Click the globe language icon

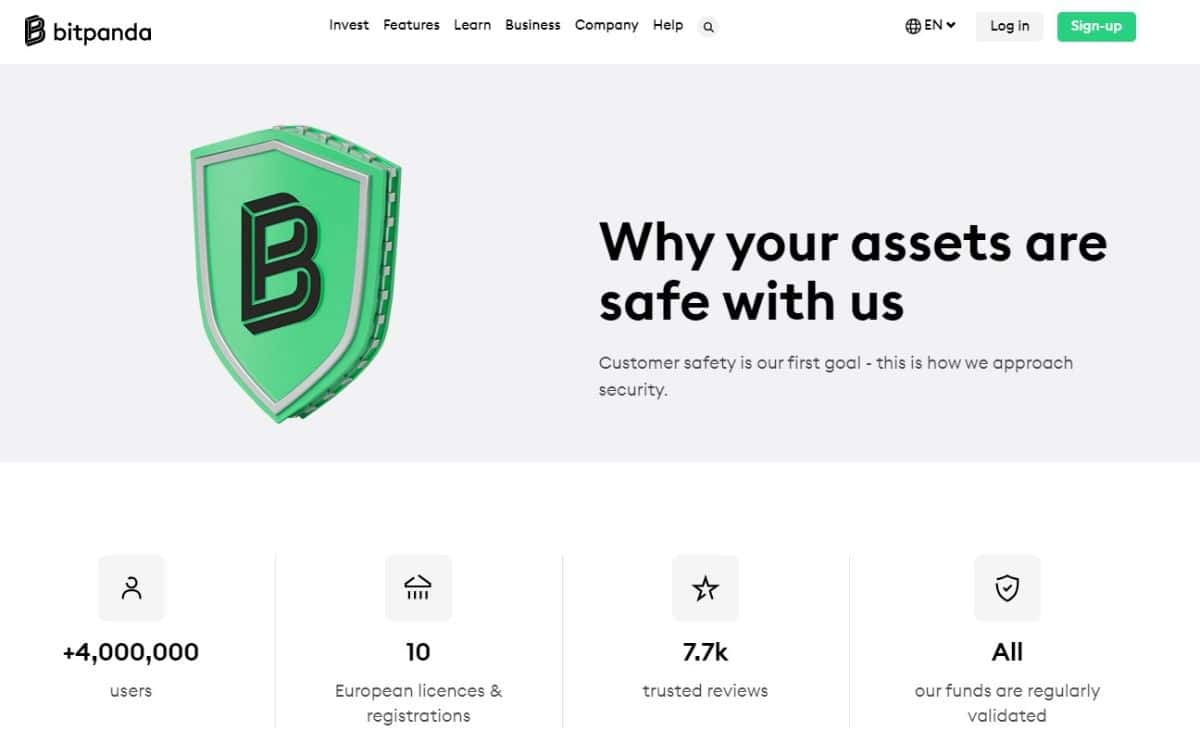pyautogui.click(x=912, y=25)
